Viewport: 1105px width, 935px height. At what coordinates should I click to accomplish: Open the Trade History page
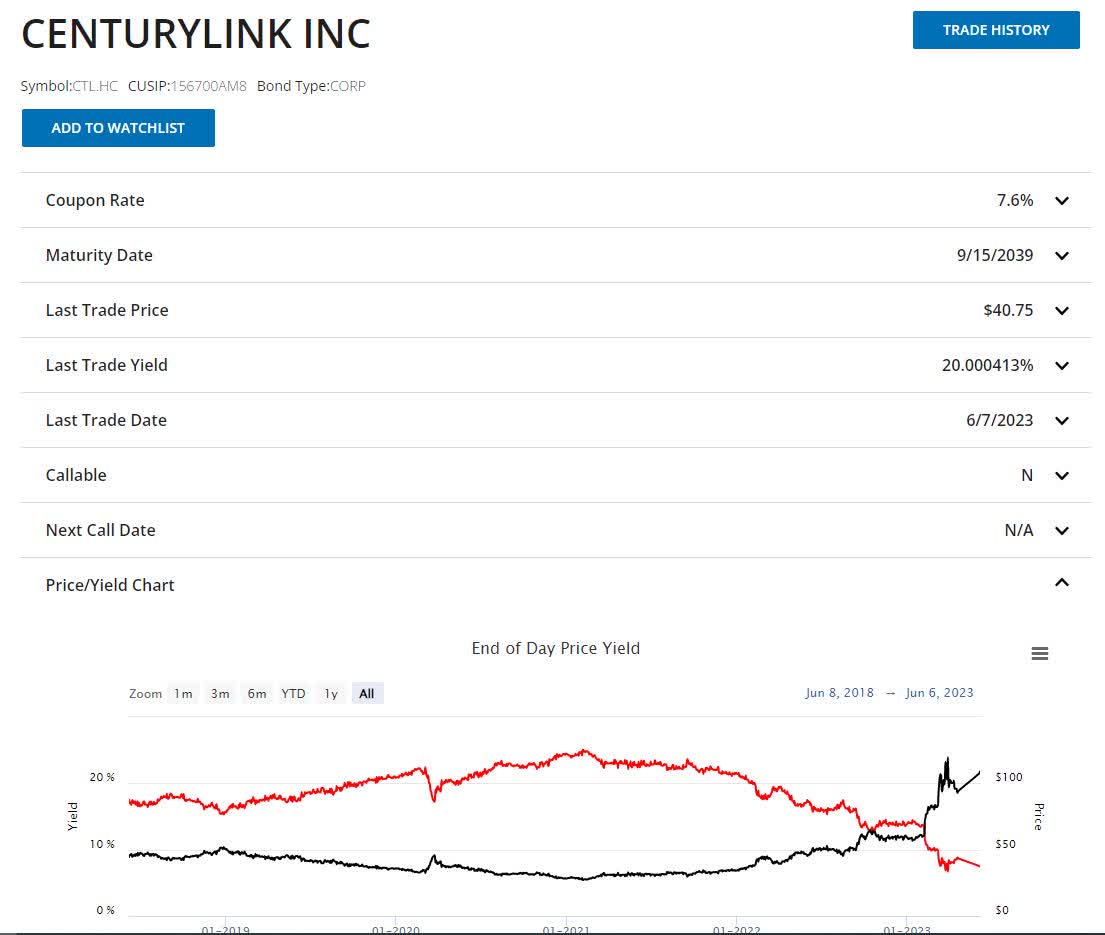996,30
